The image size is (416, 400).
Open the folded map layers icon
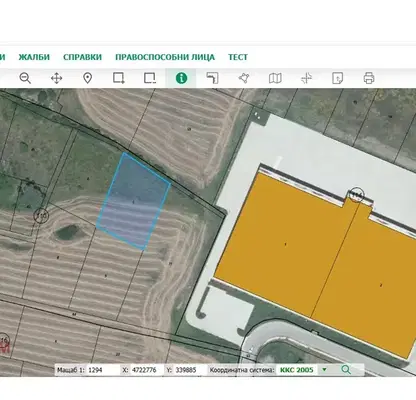(275, 78)
